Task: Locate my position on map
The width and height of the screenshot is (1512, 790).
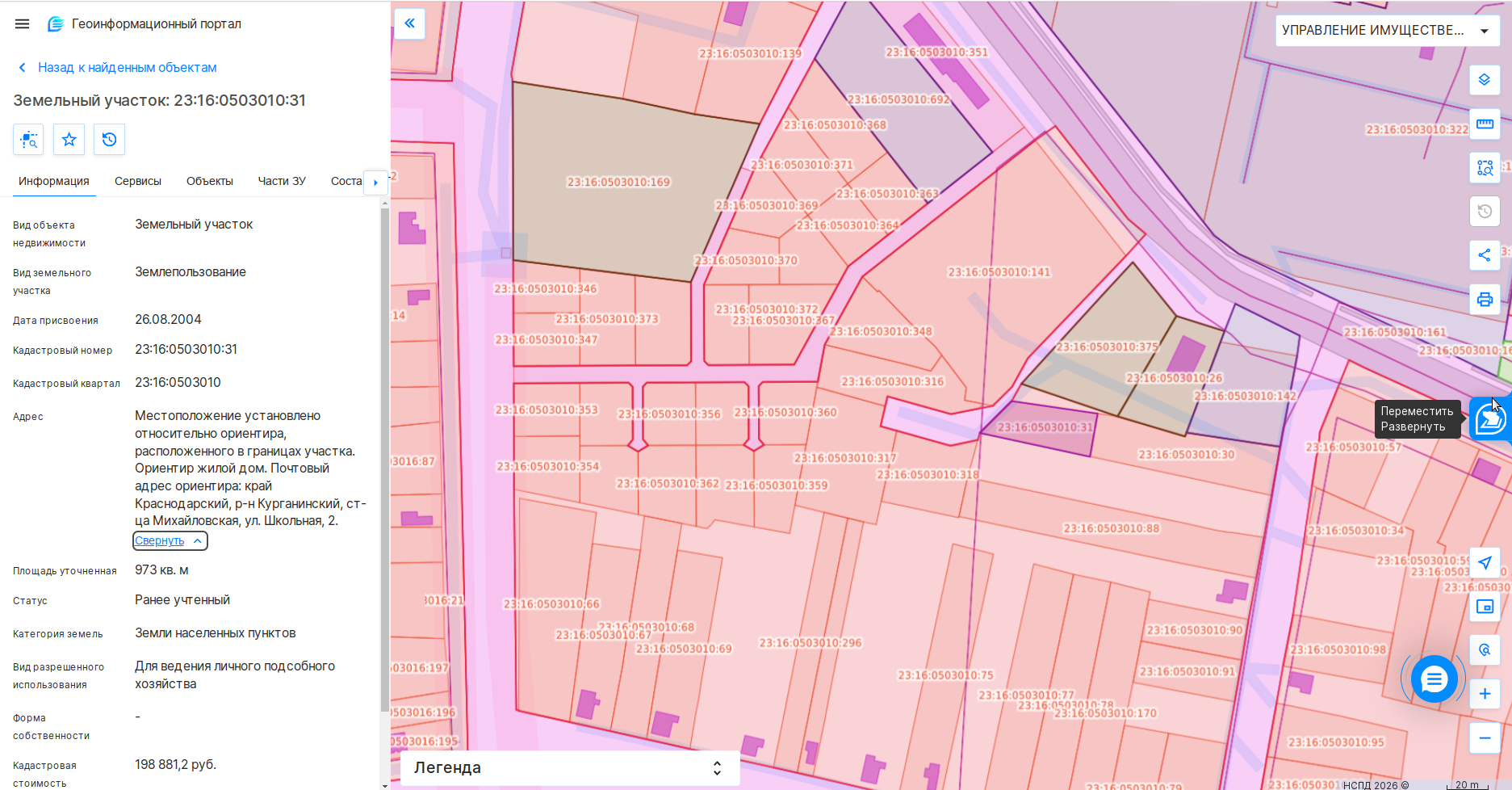Action: pos(1485,563)
